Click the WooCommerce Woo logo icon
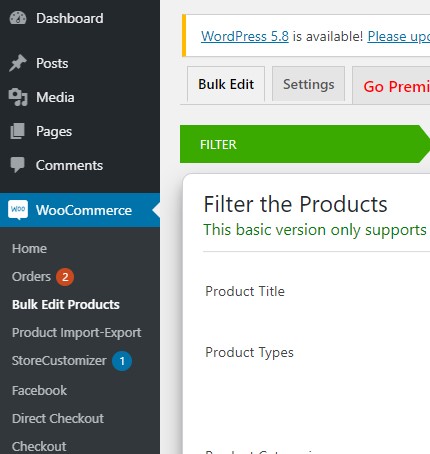Viewport: 430px width, 454px height. tap(18, 210)
